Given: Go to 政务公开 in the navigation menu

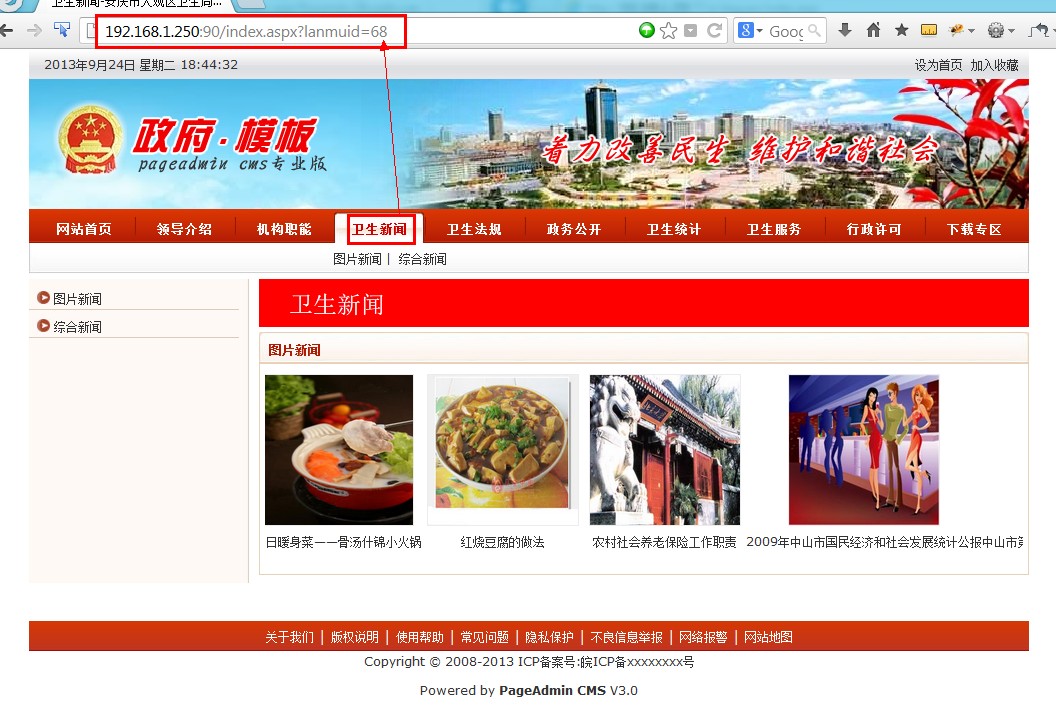Looking at the screenshot, I should tap(574, 229).
